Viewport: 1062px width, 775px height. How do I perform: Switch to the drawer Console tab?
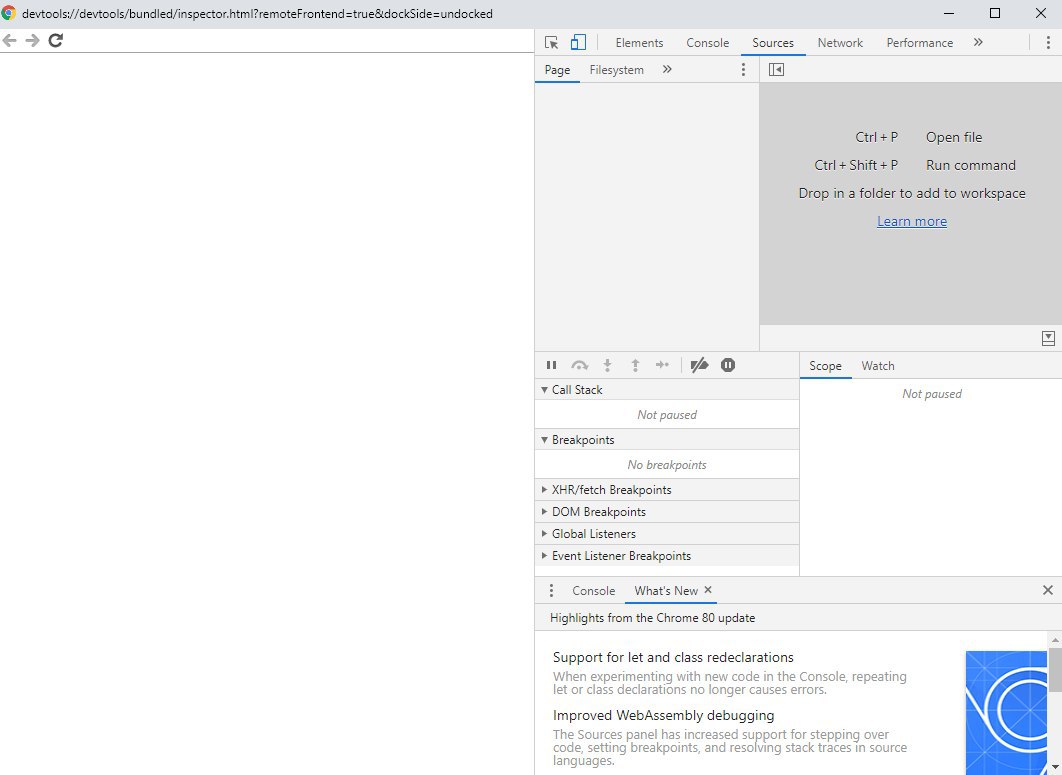tap(593, 591)
